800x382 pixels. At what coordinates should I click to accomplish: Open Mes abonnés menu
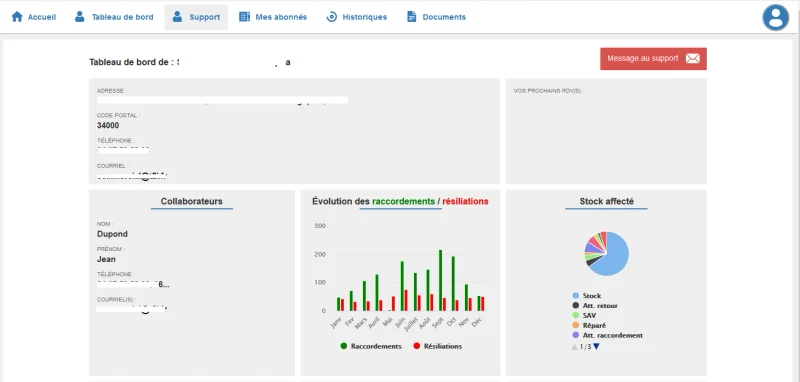(x=273, y=17)
